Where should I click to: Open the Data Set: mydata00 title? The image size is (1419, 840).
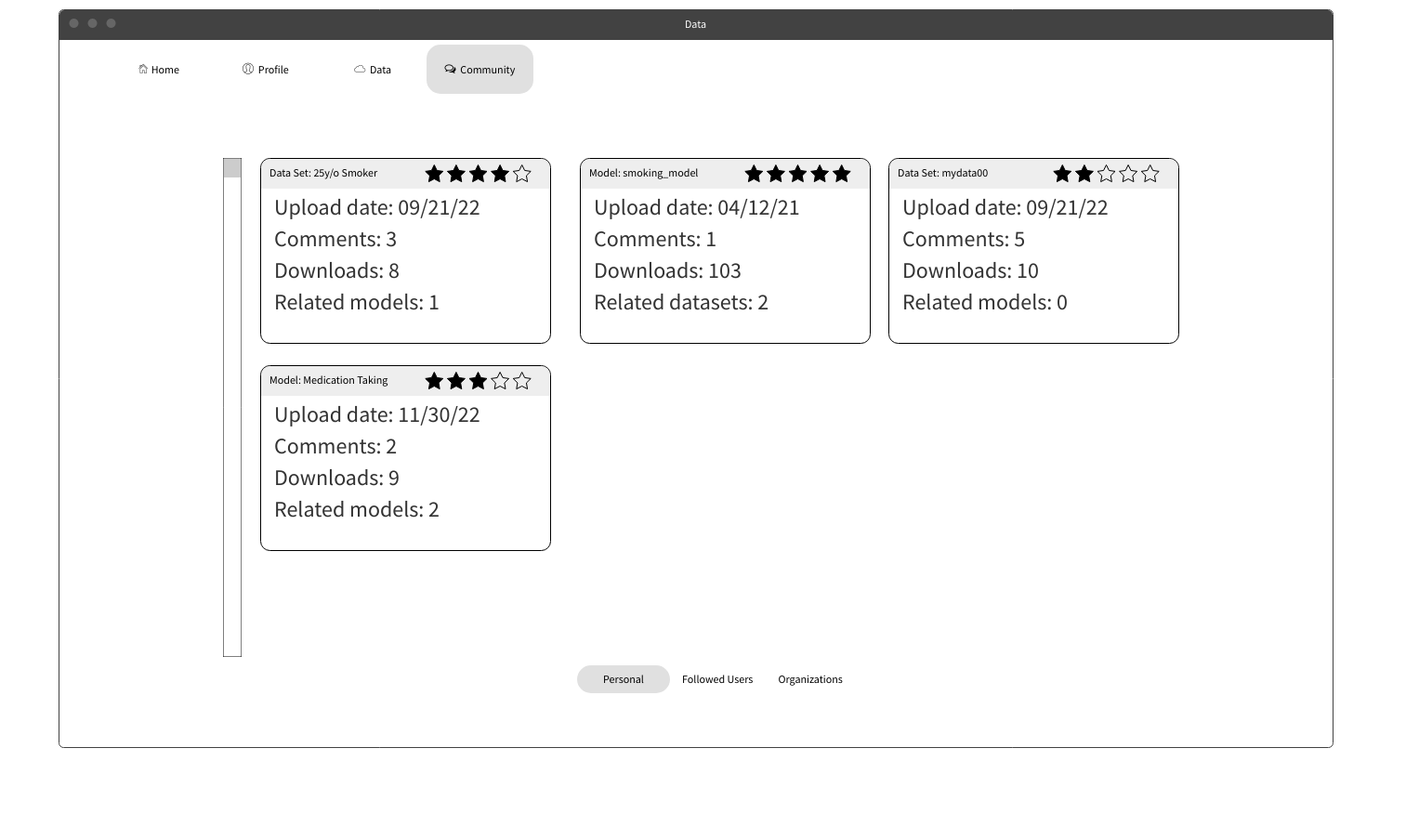(x=942, y=173)
